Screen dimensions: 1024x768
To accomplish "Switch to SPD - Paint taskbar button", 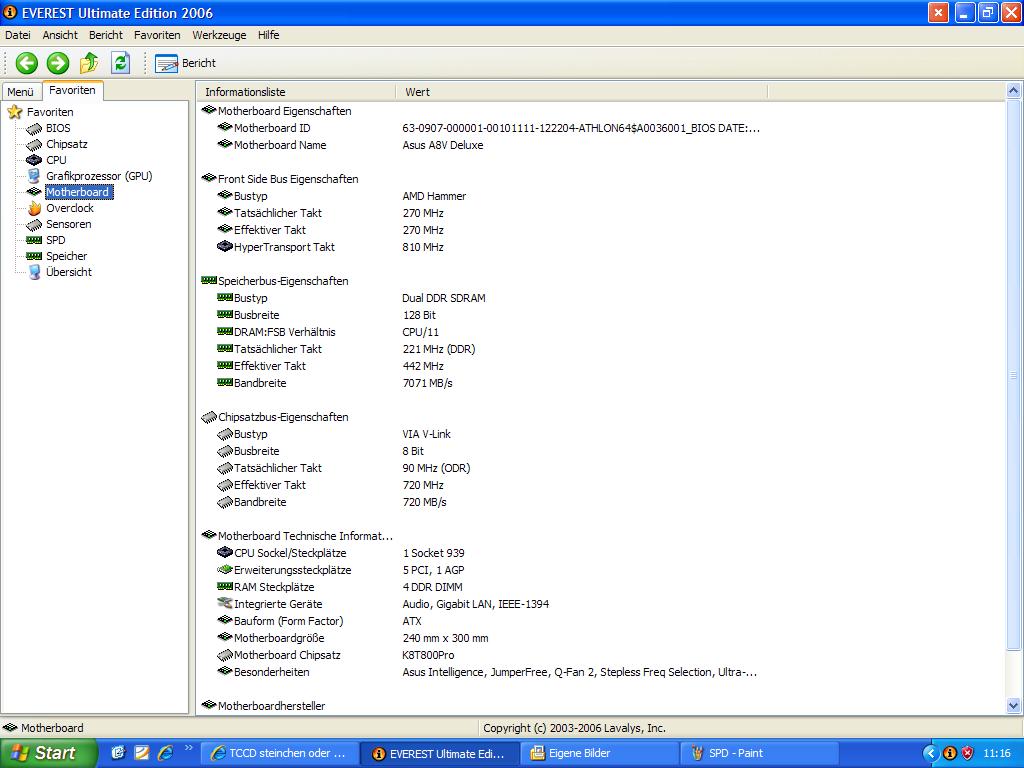I will tap(760, 754).
